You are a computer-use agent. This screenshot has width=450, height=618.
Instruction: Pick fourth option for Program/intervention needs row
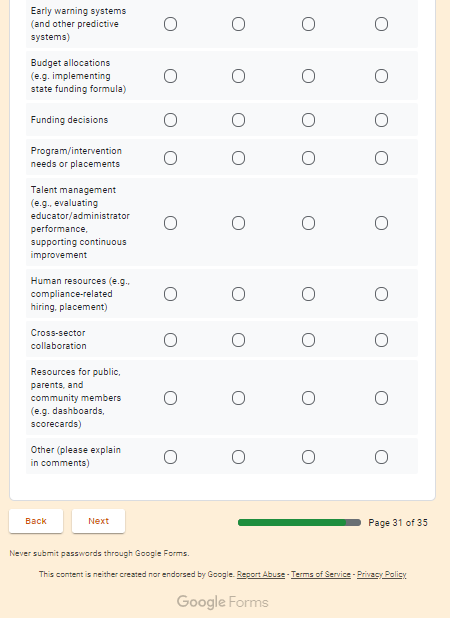coord(381,158)
